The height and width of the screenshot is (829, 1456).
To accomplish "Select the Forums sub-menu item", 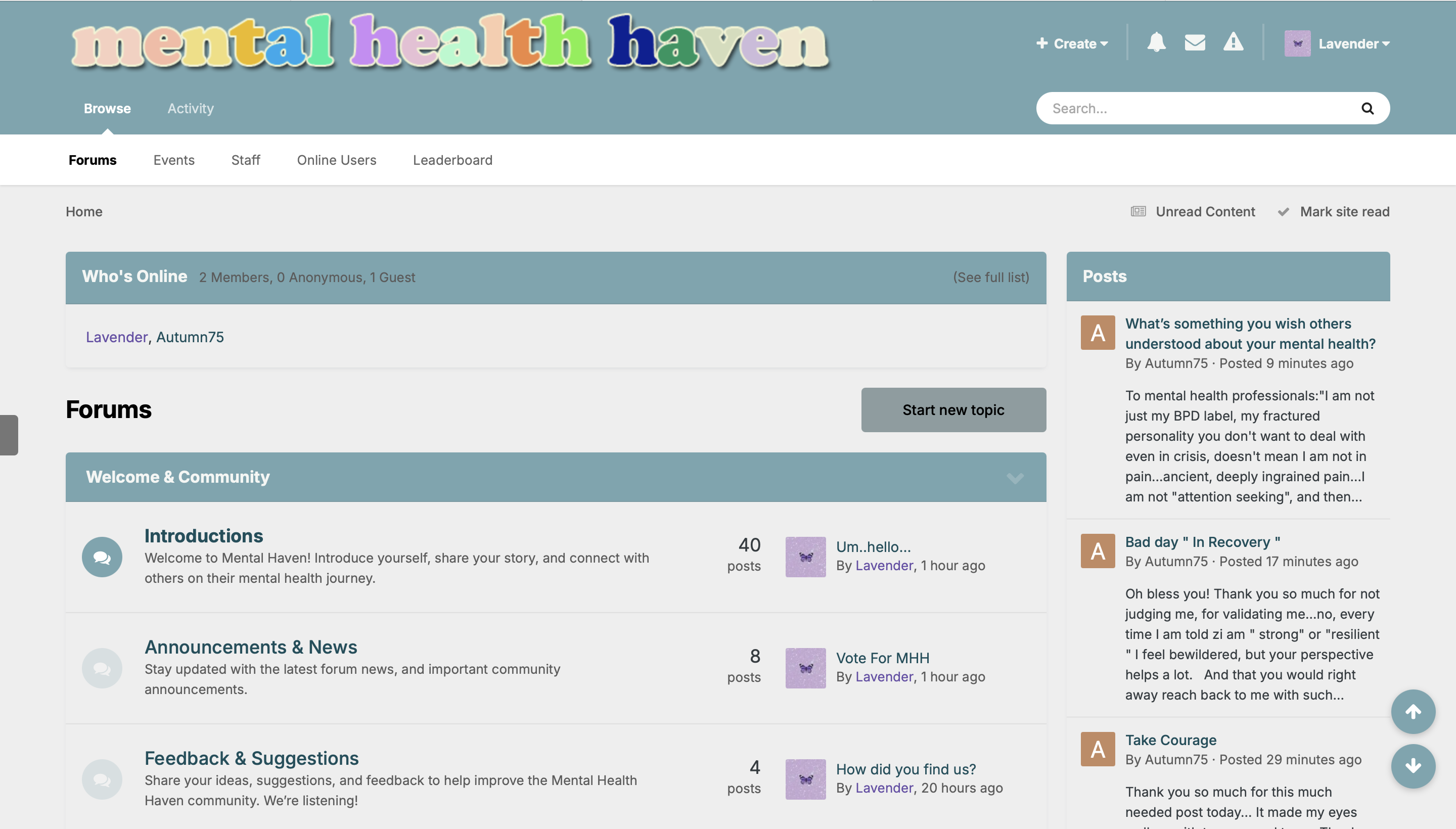I will tap(92, 160).
